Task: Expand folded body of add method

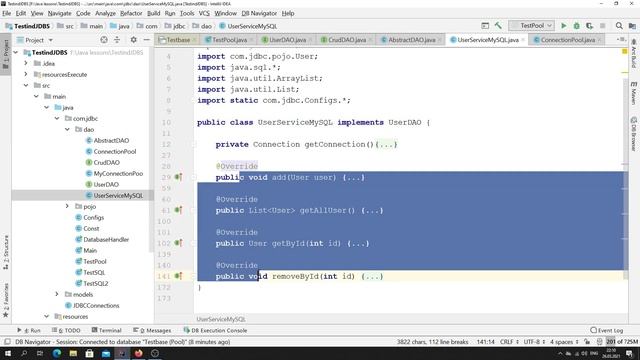Action: [354, 178]
